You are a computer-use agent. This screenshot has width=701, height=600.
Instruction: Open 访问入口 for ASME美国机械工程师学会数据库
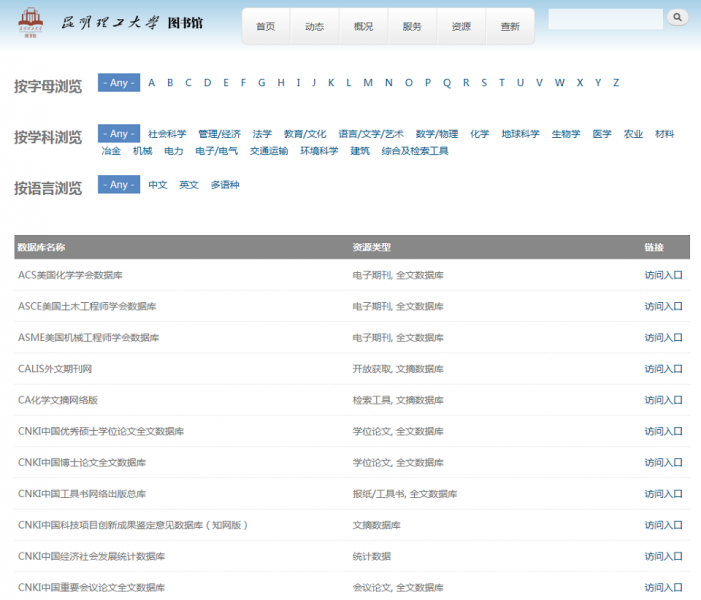tap(663, 338)
